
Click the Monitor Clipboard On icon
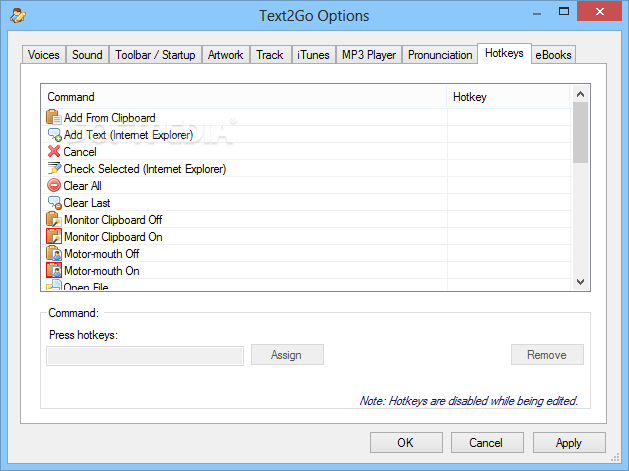[x=54, y=236]
